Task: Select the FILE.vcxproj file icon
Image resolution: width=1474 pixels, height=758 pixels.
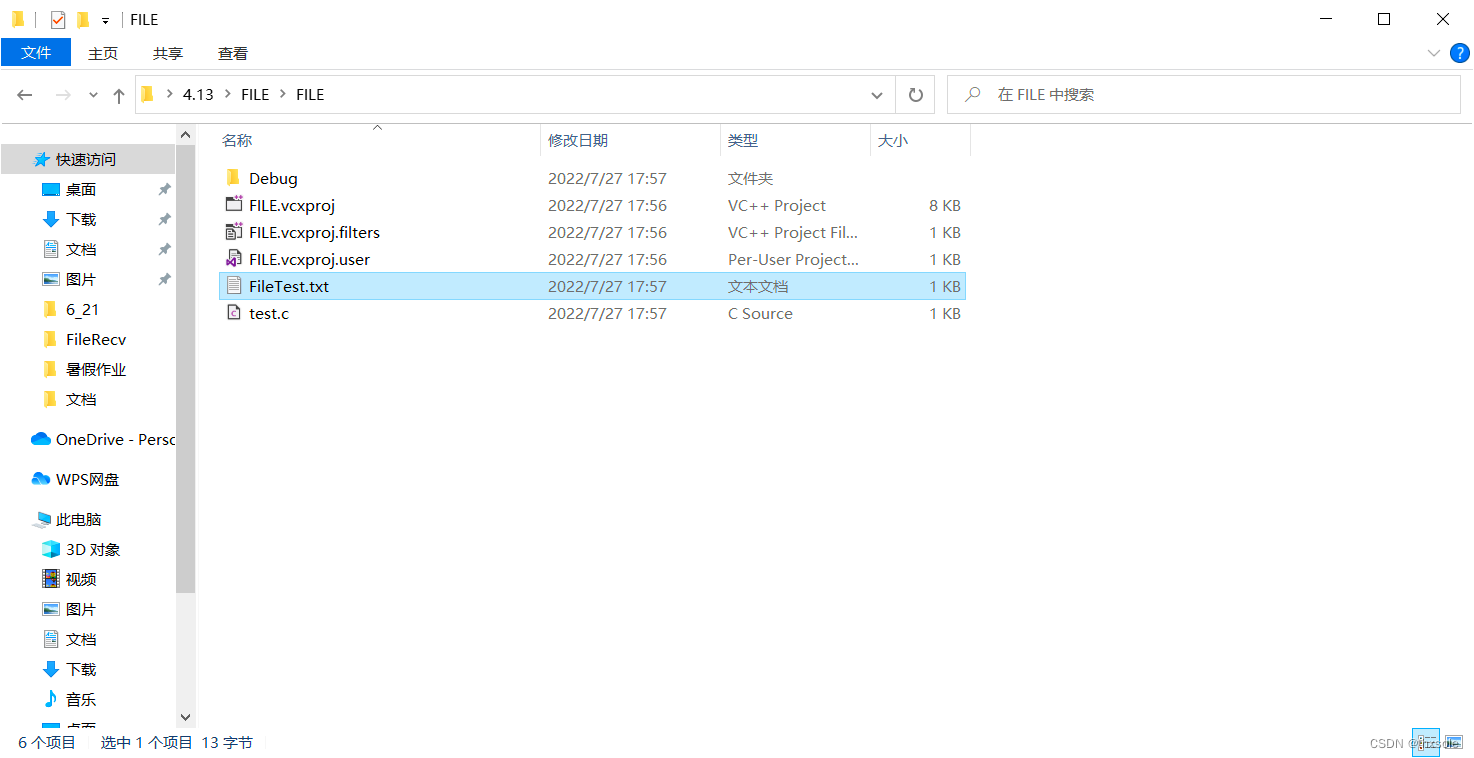Action: tap(234, 205)
